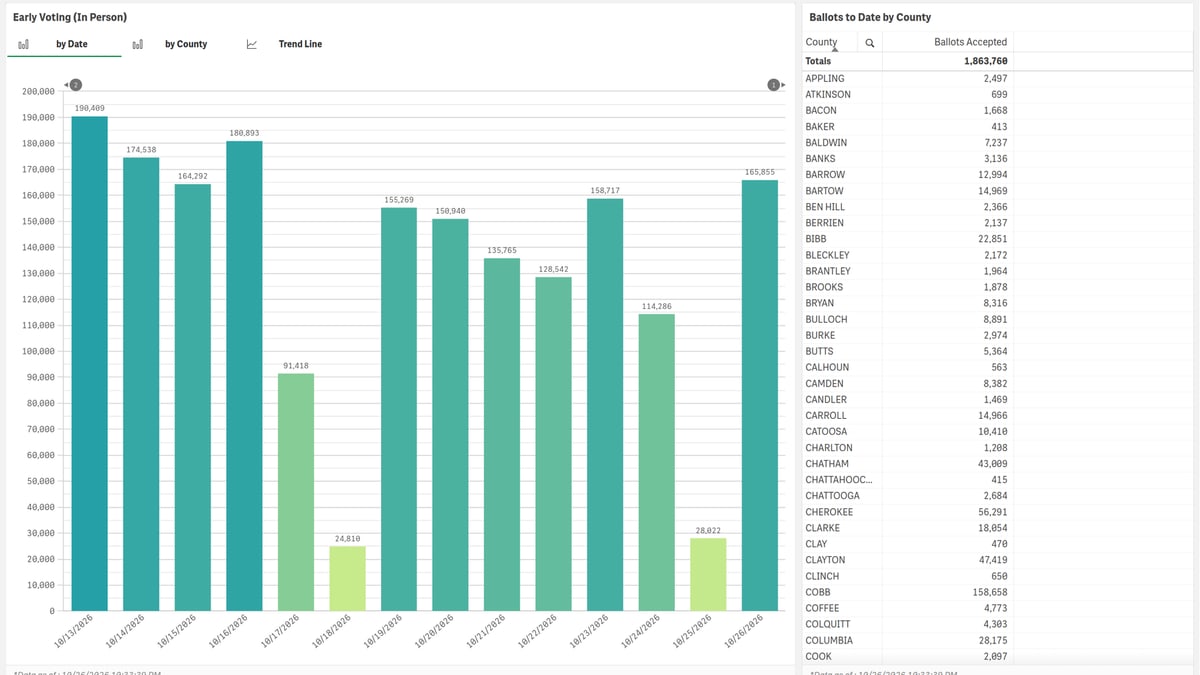This screenshot has width=1200, height=675.
Task: Select the 10/26/2026 bar with 165,855
Action: coord(760,395)
